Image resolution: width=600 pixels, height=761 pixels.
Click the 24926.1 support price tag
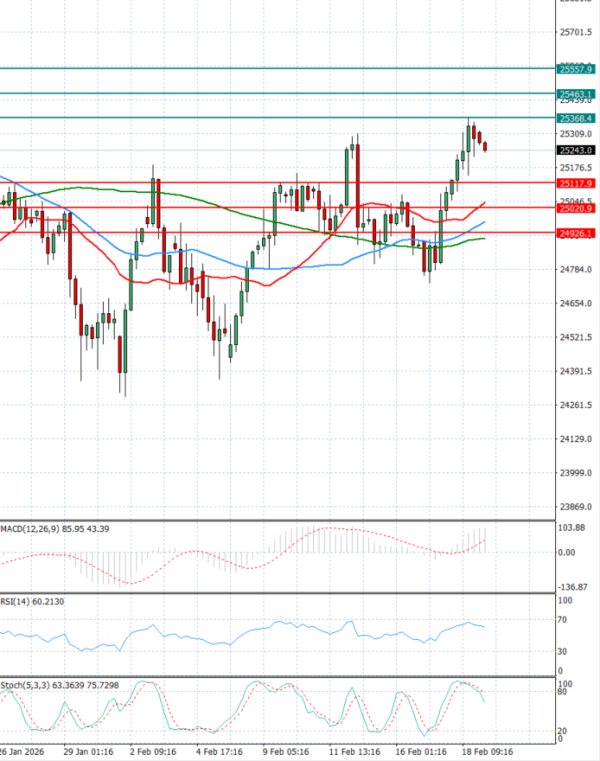pyautogui.click(x=577, y=233)
